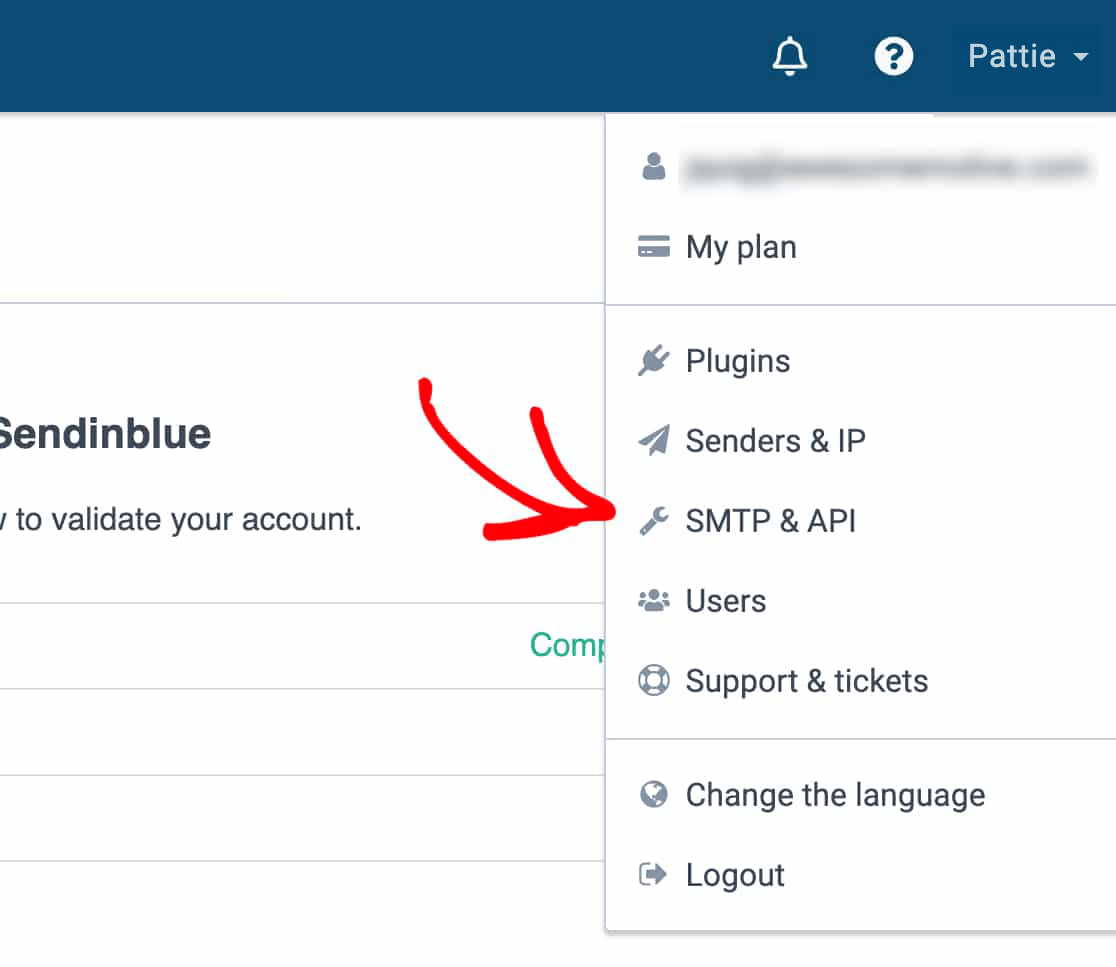Viewport: 1116px width, 967px height.
Task: Choose Change the language
Action: (834, 794)
